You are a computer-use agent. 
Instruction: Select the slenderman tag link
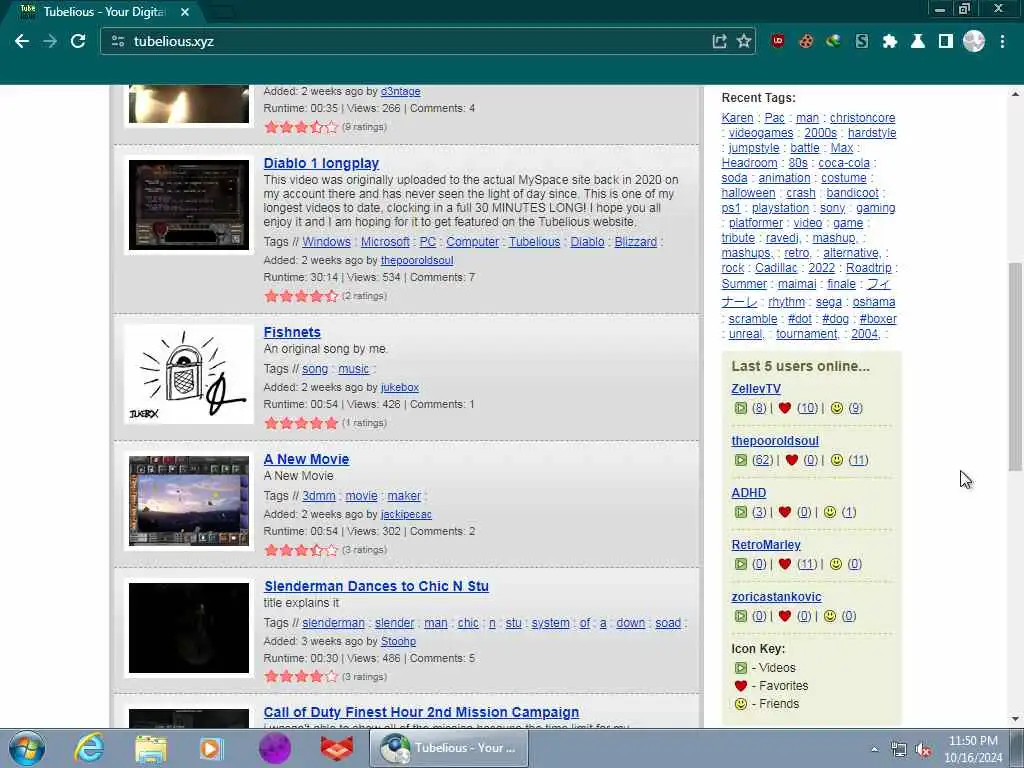[333, 623]
